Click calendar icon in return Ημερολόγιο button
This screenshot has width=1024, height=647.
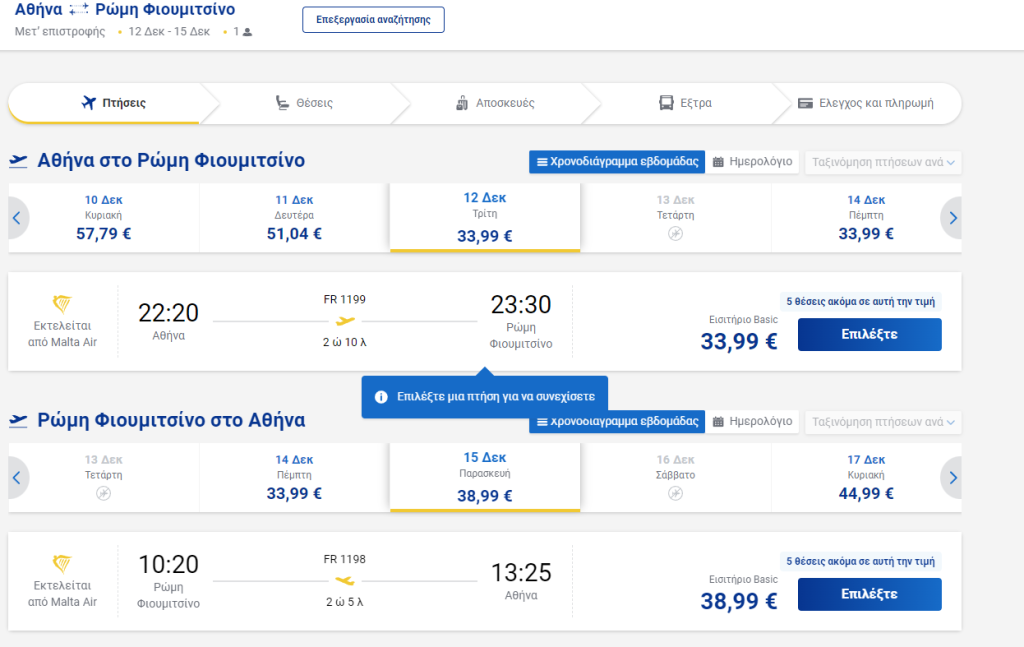[718, 422]
